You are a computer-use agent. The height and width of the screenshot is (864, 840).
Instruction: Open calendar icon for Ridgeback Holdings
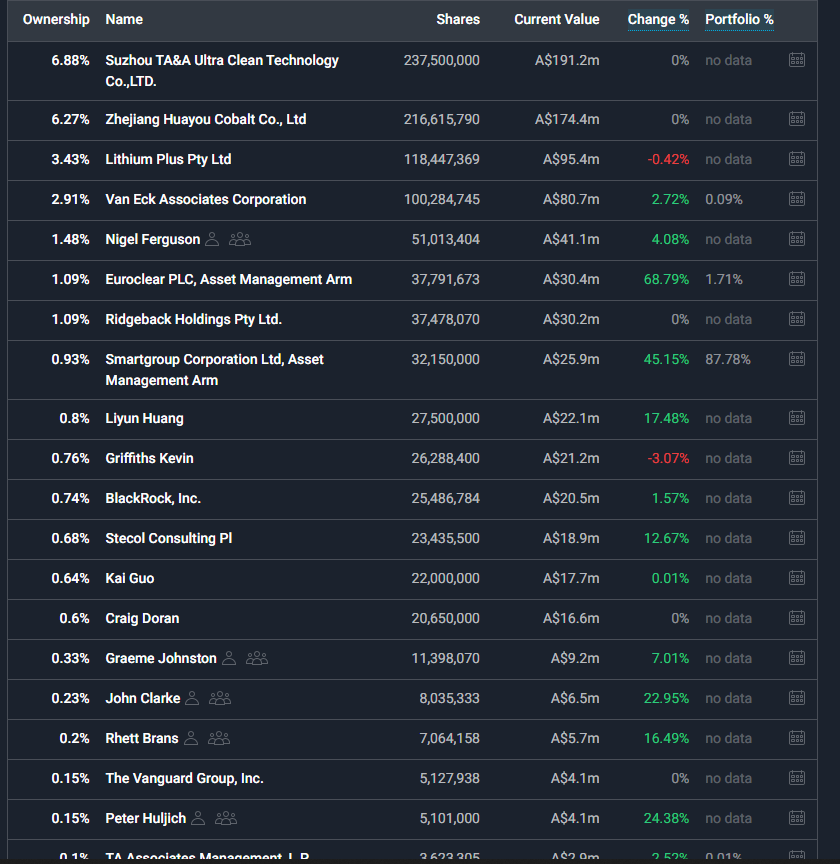point(796,318)
